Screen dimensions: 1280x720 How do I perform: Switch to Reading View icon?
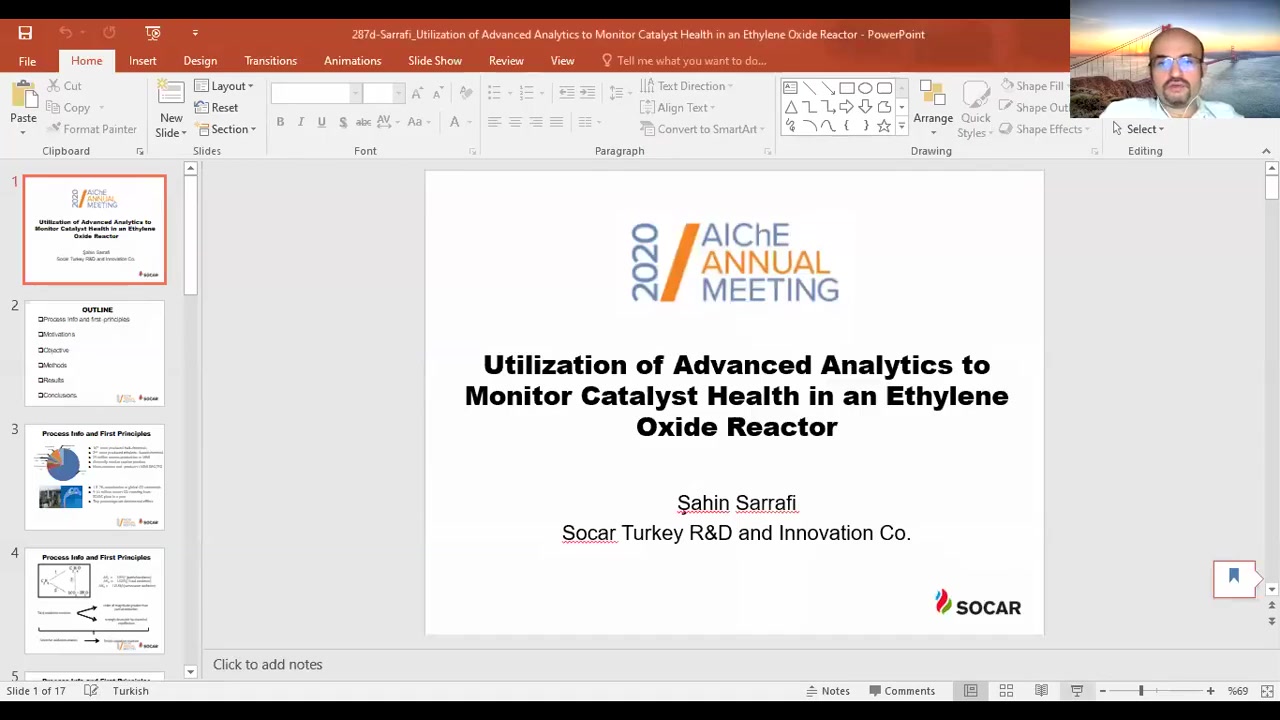click(x=1041, y=691)
